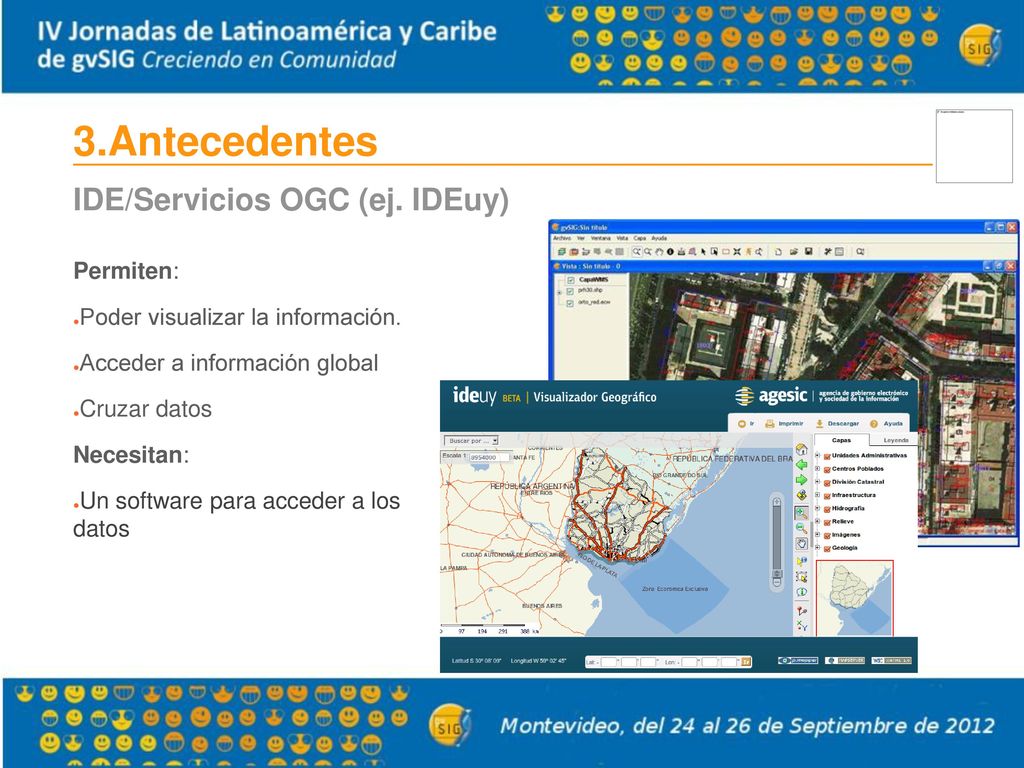The image size is (1024, 768).
Task: Click the Escala input field
Action: (490, 457)
